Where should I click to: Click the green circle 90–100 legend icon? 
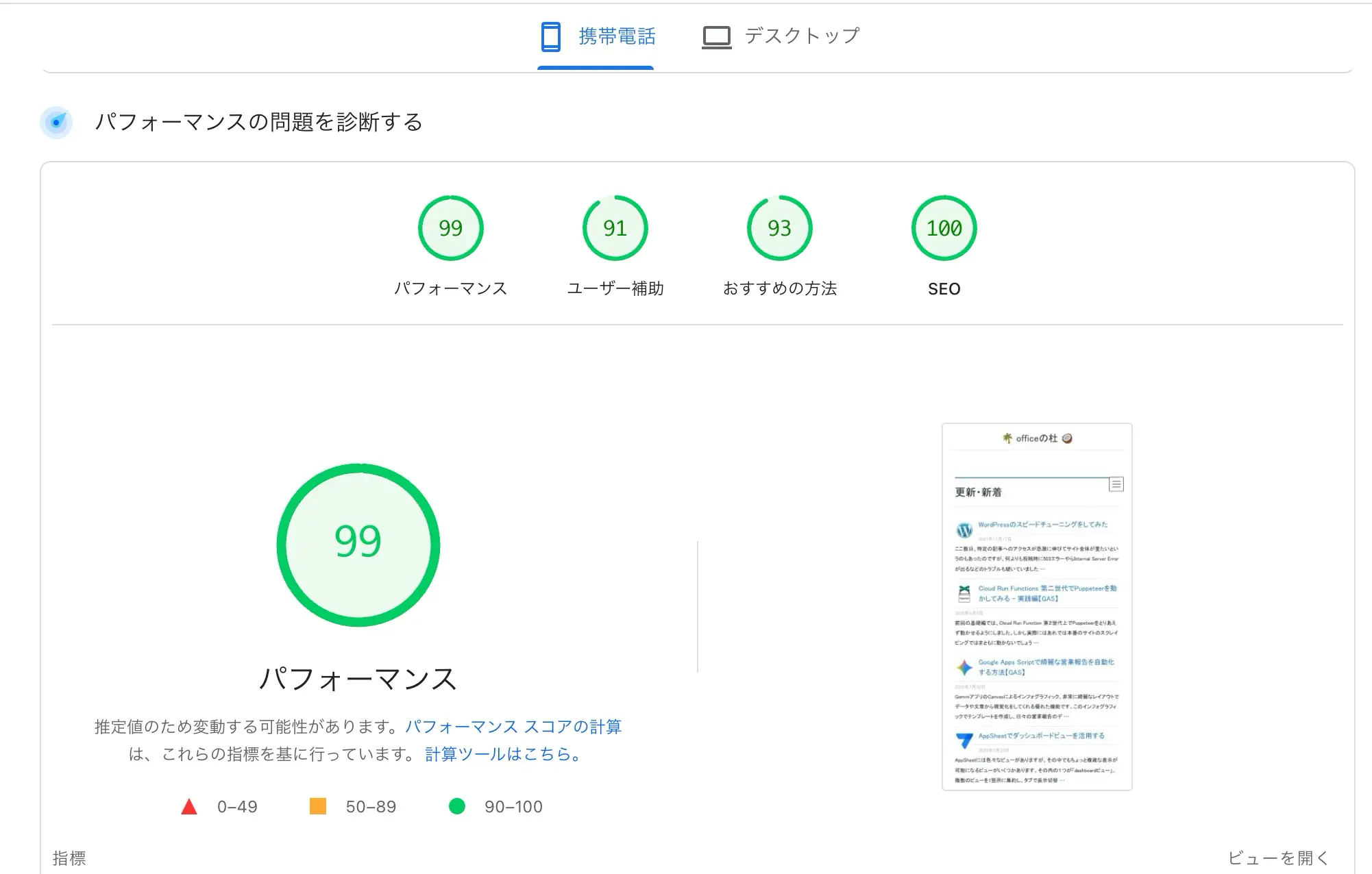457,806
